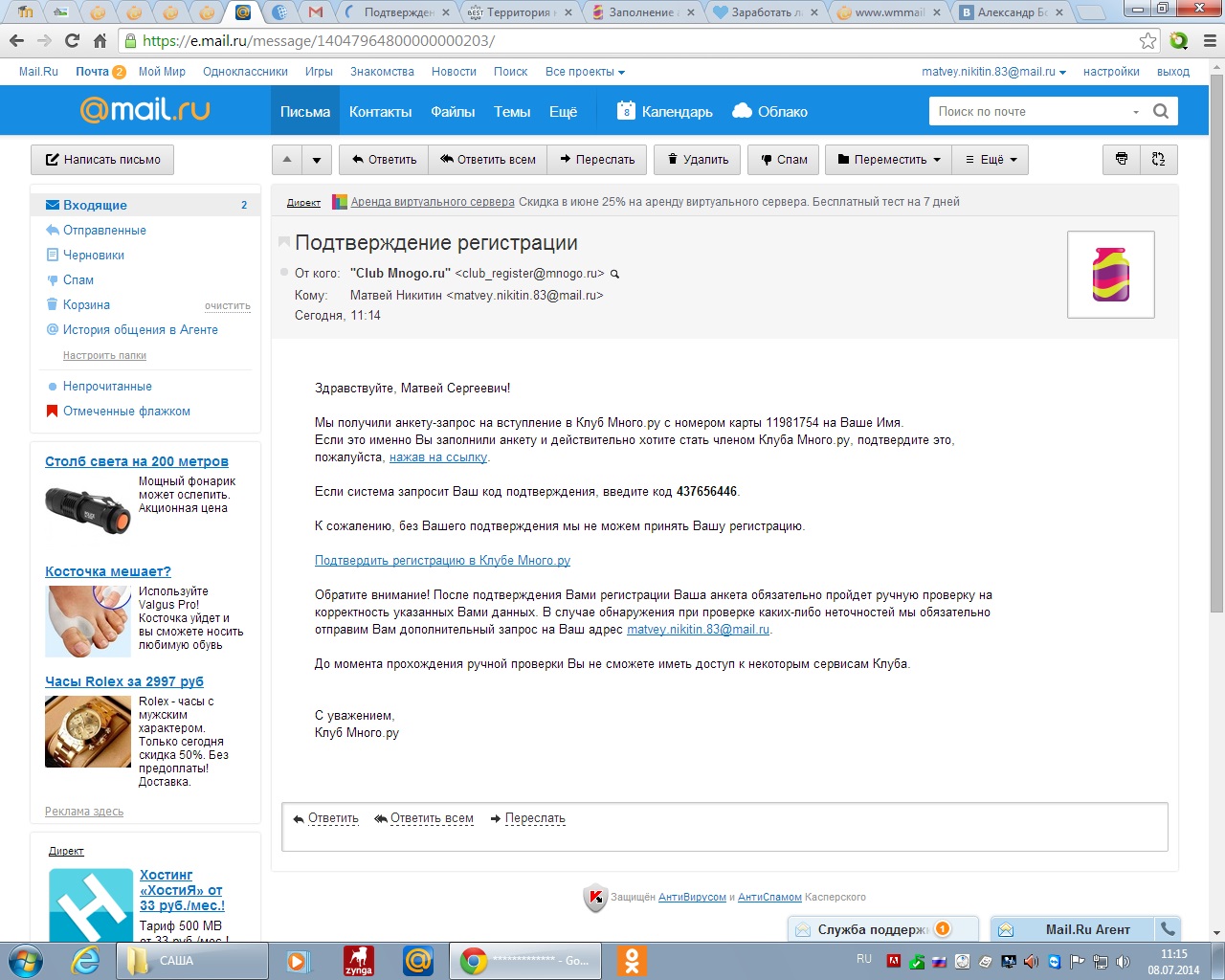Click the green extension icon near address bar
This screenshot has width=1225, height=980.
(1179, 40)
